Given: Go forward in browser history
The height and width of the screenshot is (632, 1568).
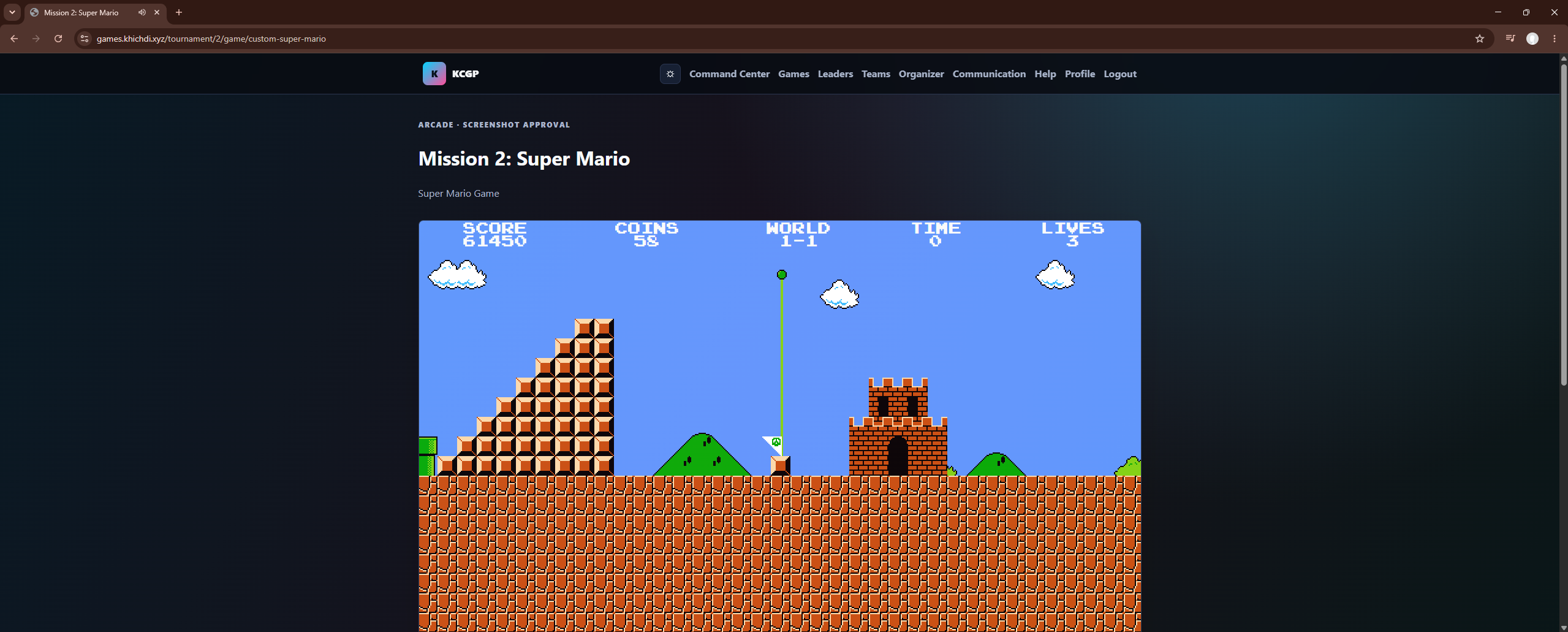Looking at the screenshot, I should pos(36,39).
